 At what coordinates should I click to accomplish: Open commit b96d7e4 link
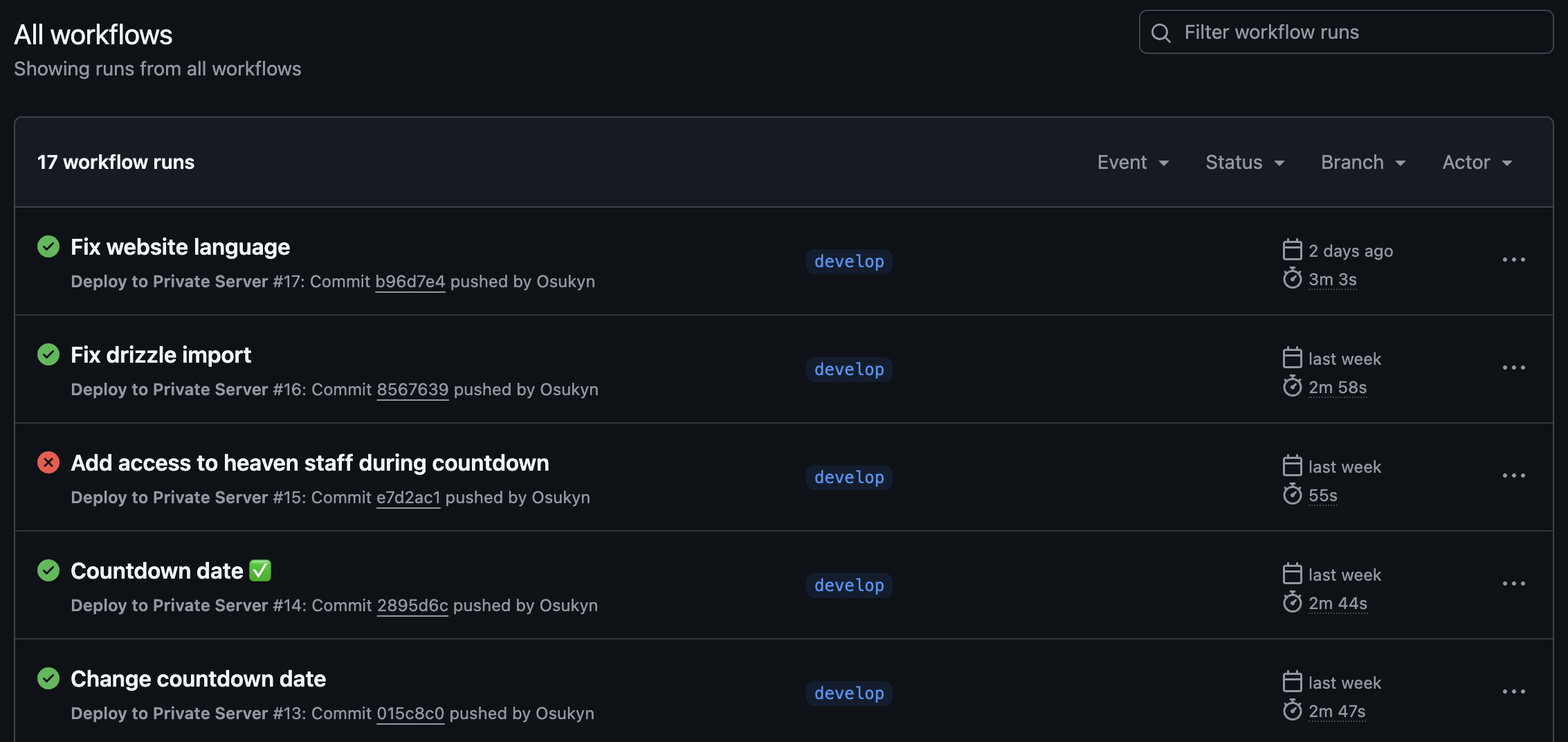coord(410,282)
